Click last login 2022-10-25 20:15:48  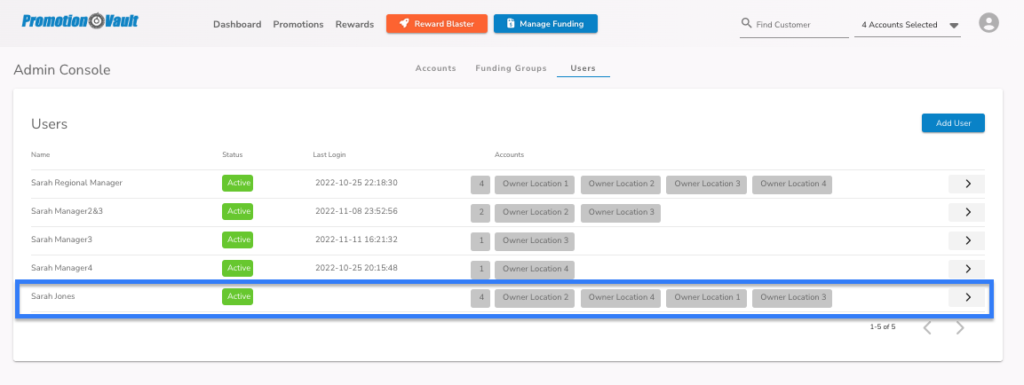coord(357,268)
